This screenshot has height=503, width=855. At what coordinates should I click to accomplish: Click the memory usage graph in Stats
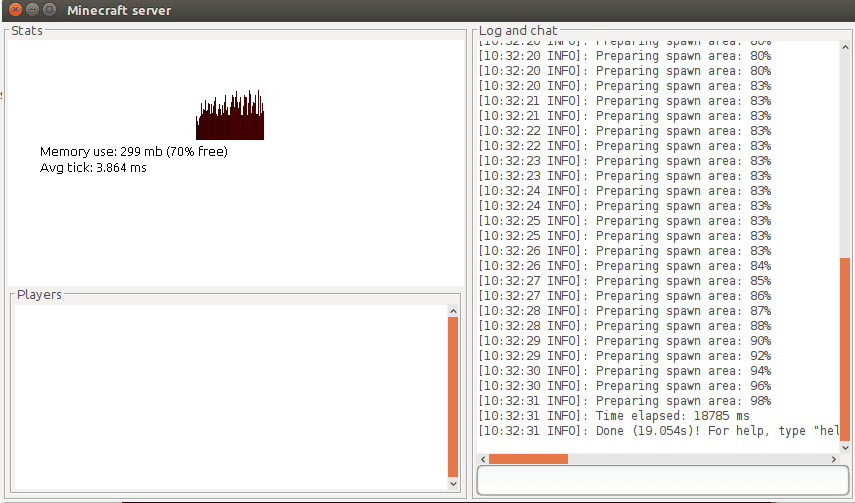pos(230,116)
